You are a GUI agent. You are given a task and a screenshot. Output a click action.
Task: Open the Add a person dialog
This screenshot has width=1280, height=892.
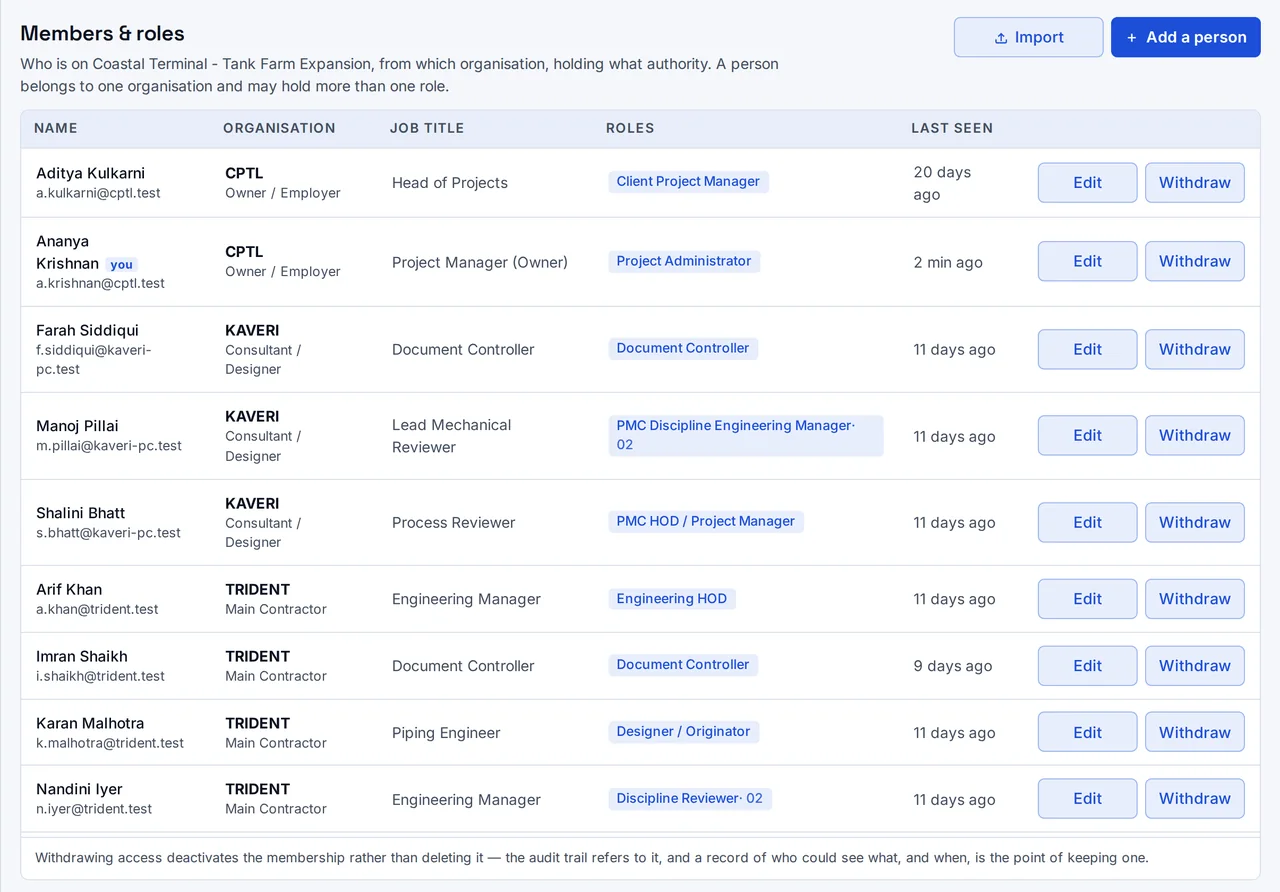click(1185, 37)
